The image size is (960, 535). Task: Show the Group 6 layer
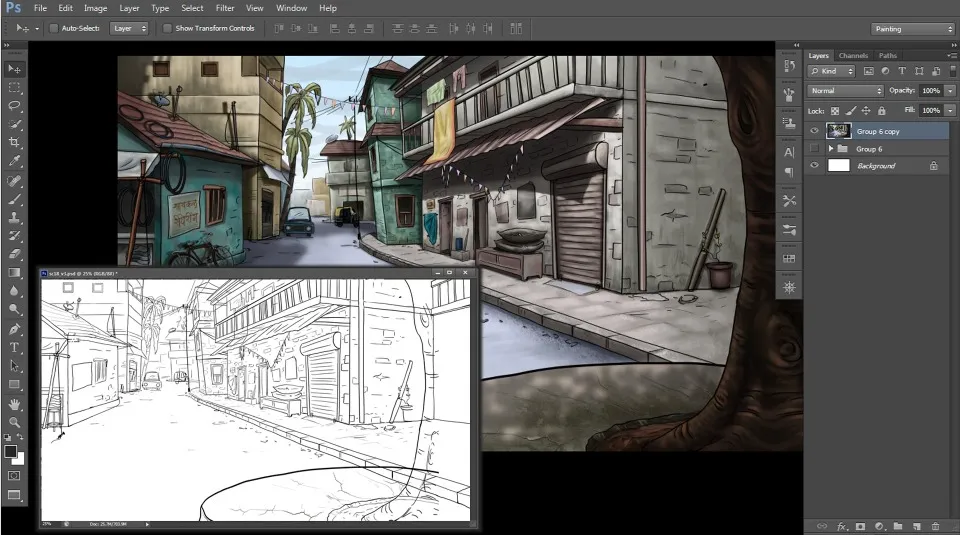point(814,149)
